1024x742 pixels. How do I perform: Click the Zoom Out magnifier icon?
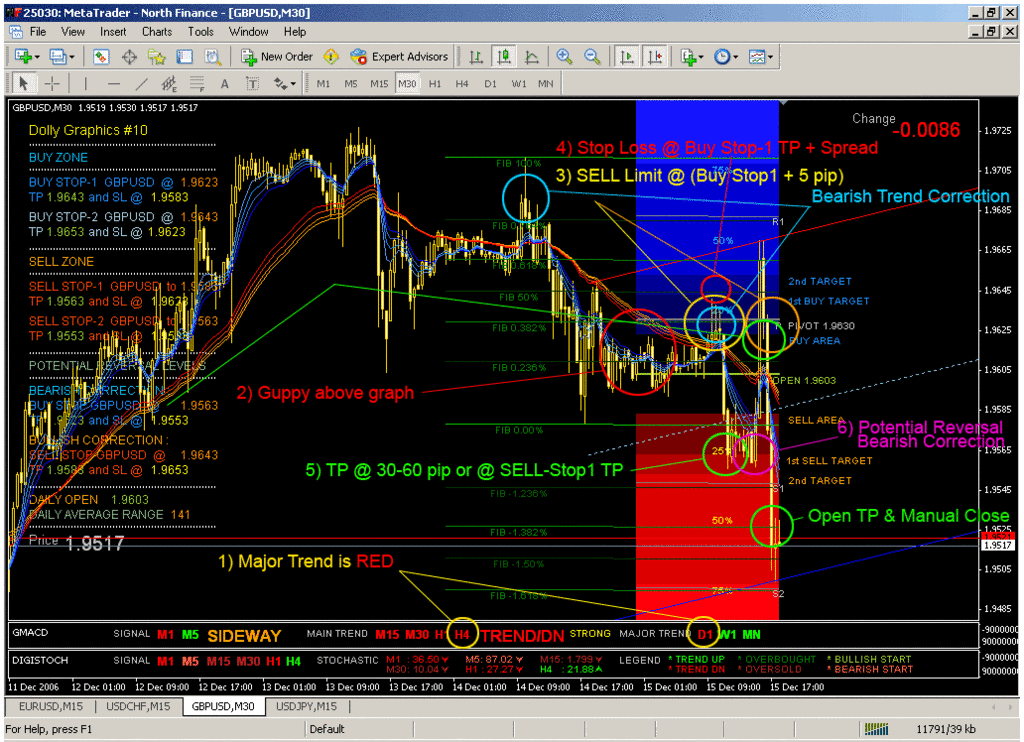[592, 57]
